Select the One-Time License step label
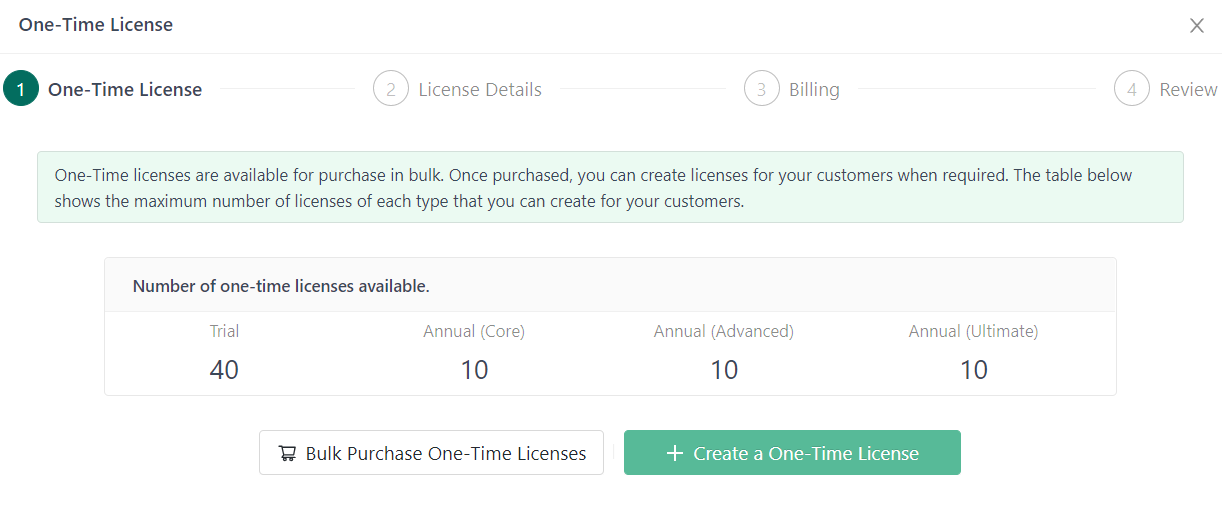The image size is (1222, 513). 125,90
